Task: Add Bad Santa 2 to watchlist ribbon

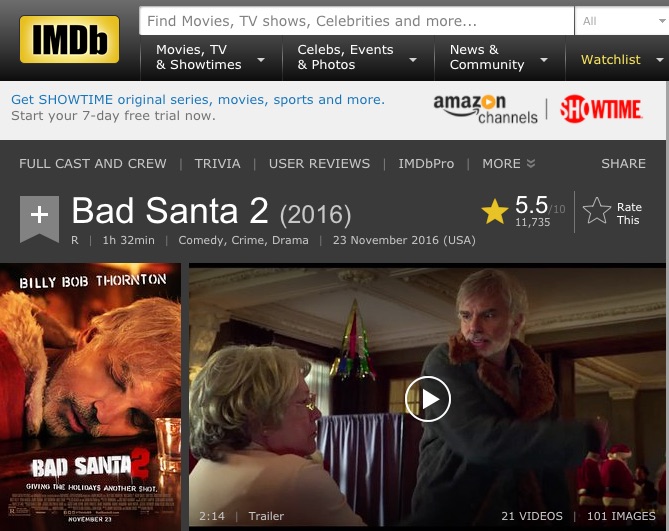Action: click(x=39, y=219)
